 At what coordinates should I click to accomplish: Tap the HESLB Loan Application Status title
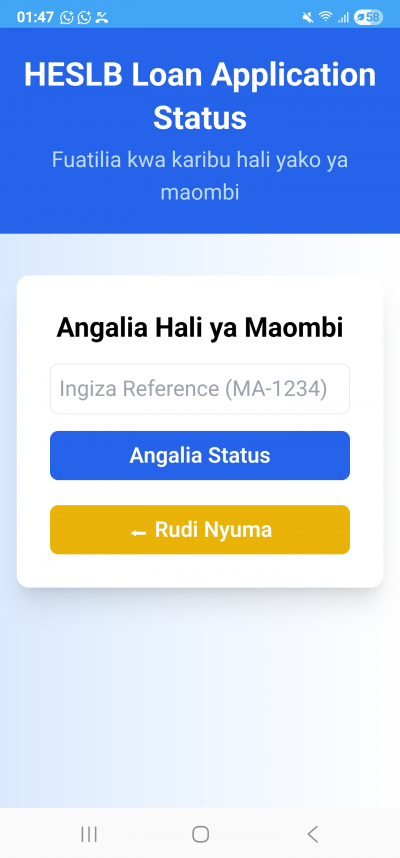click(200, 96)
